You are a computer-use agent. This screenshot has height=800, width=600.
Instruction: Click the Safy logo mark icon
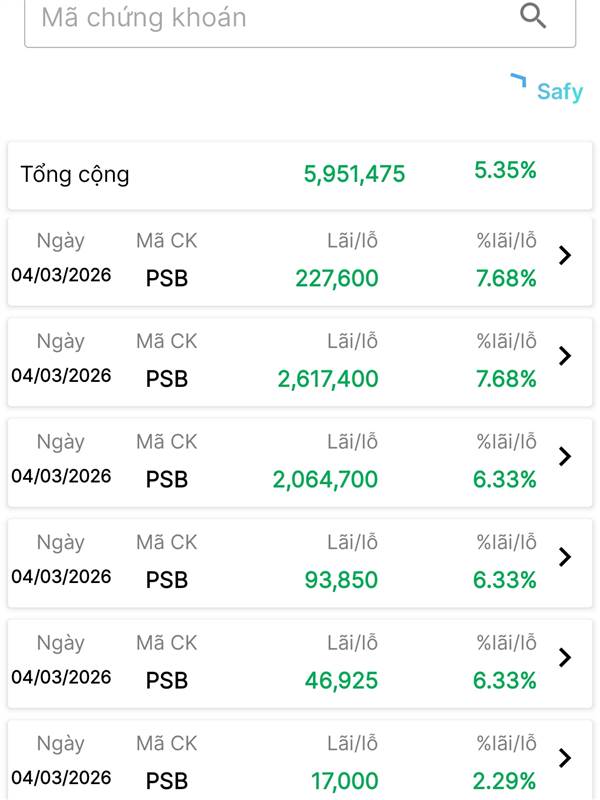[518, 80]
